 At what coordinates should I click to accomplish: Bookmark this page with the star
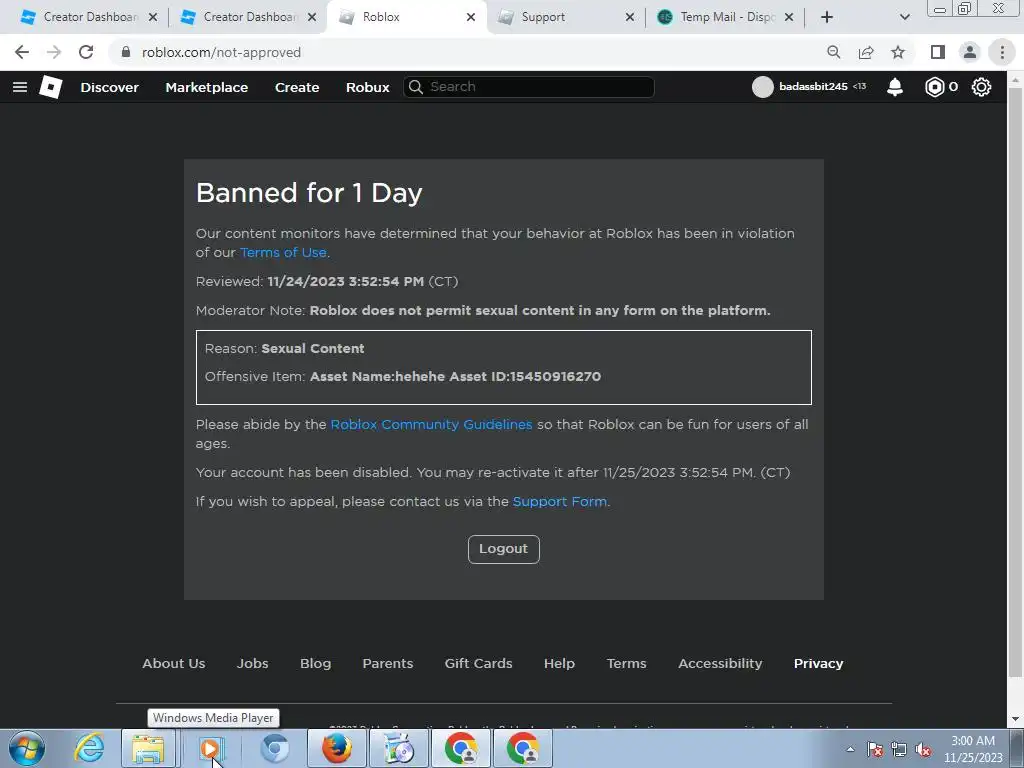[x=898, y=52]
